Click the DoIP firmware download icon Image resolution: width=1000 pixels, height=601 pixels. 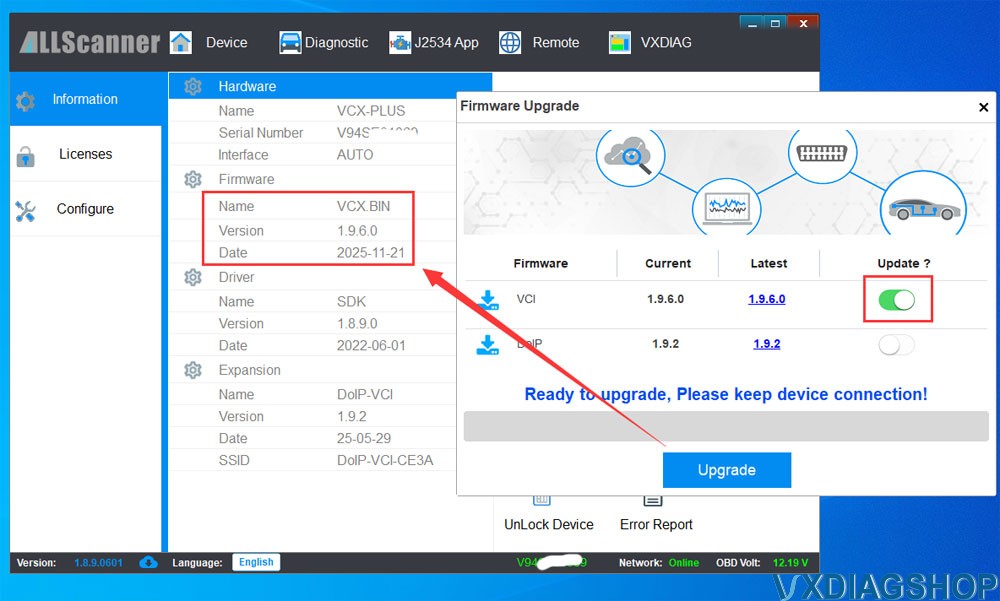(488, 345)
